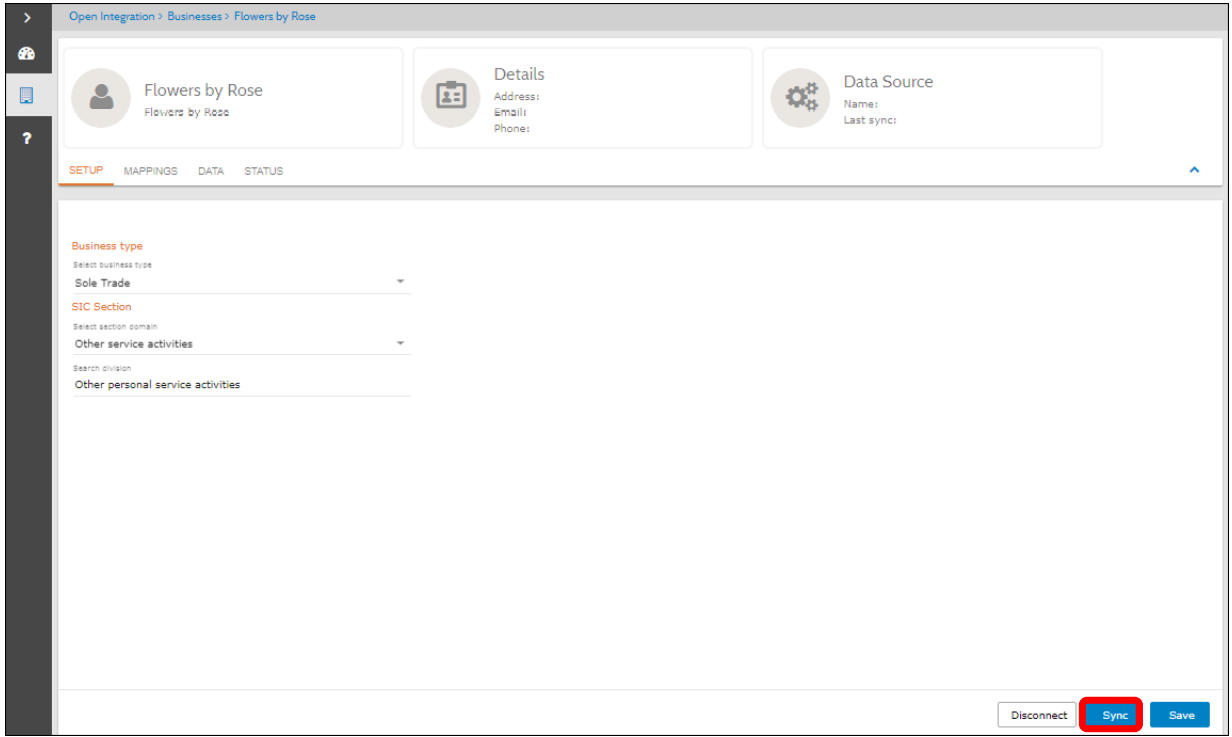Open help via question mark icon
This screenshot has width=1232, height=737.
[x=27, y=139]
